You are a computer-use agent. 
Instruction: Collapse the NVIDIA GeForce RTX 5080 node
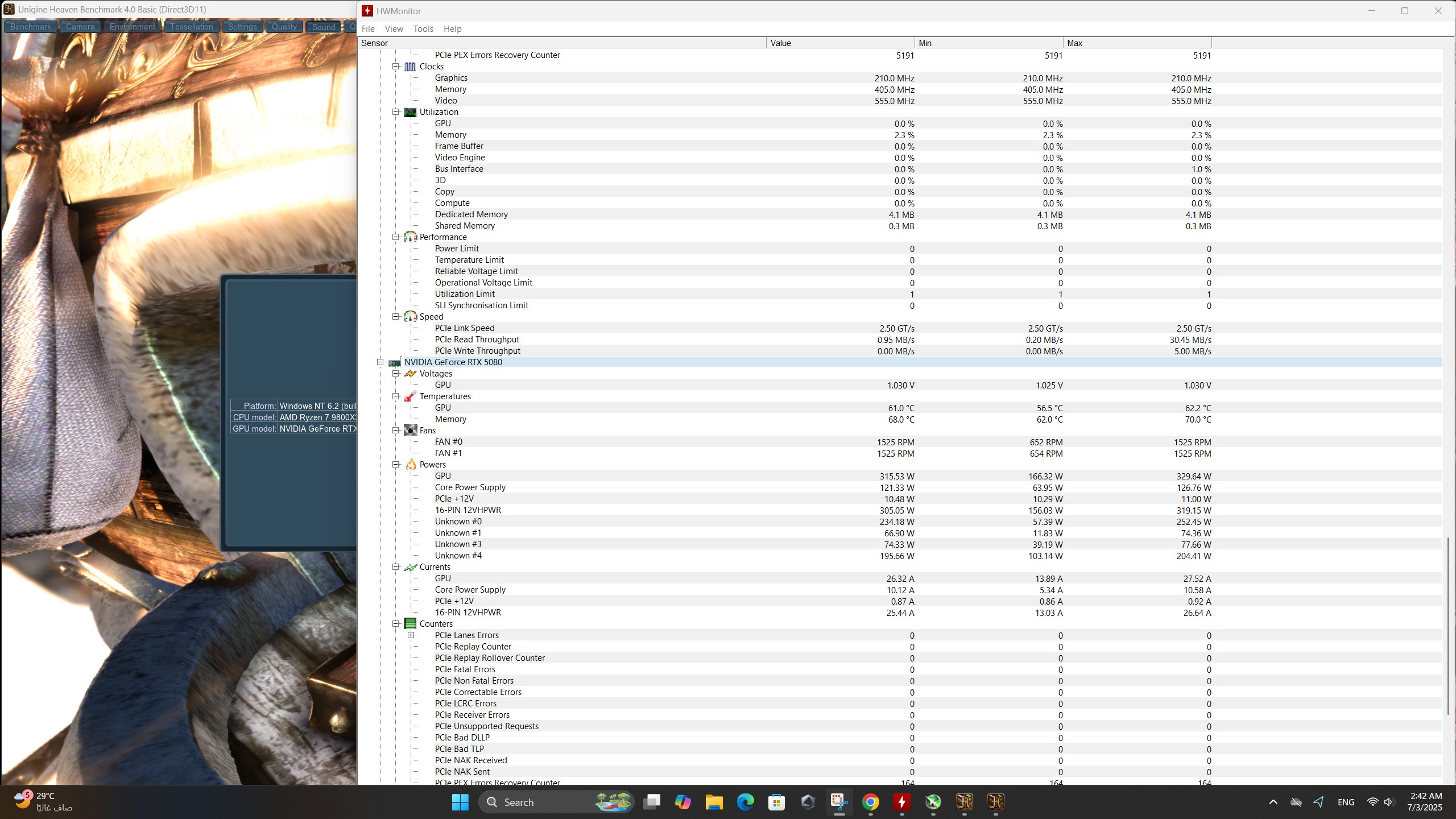(x=380, y=362)
